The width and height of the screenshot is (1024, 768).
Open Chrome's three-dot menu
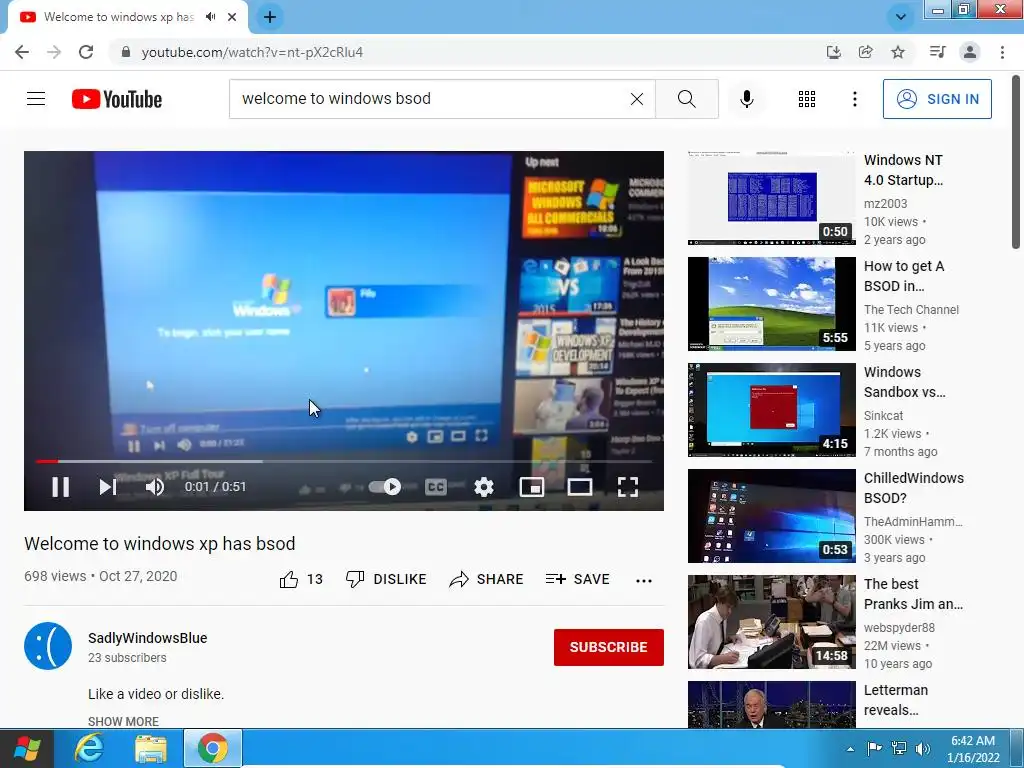point(1002,52)
